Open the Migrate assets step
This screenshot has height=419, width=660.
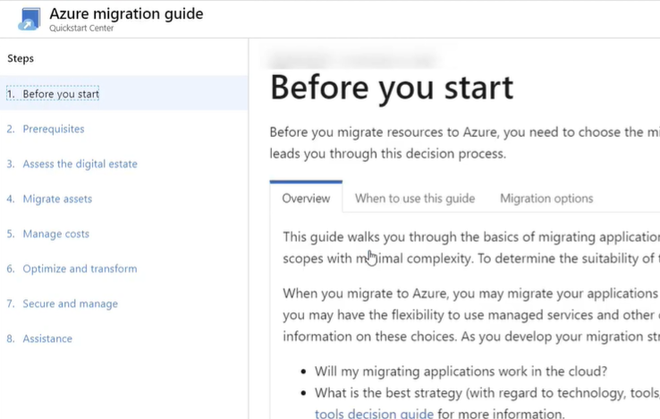[x=57, y=199]
